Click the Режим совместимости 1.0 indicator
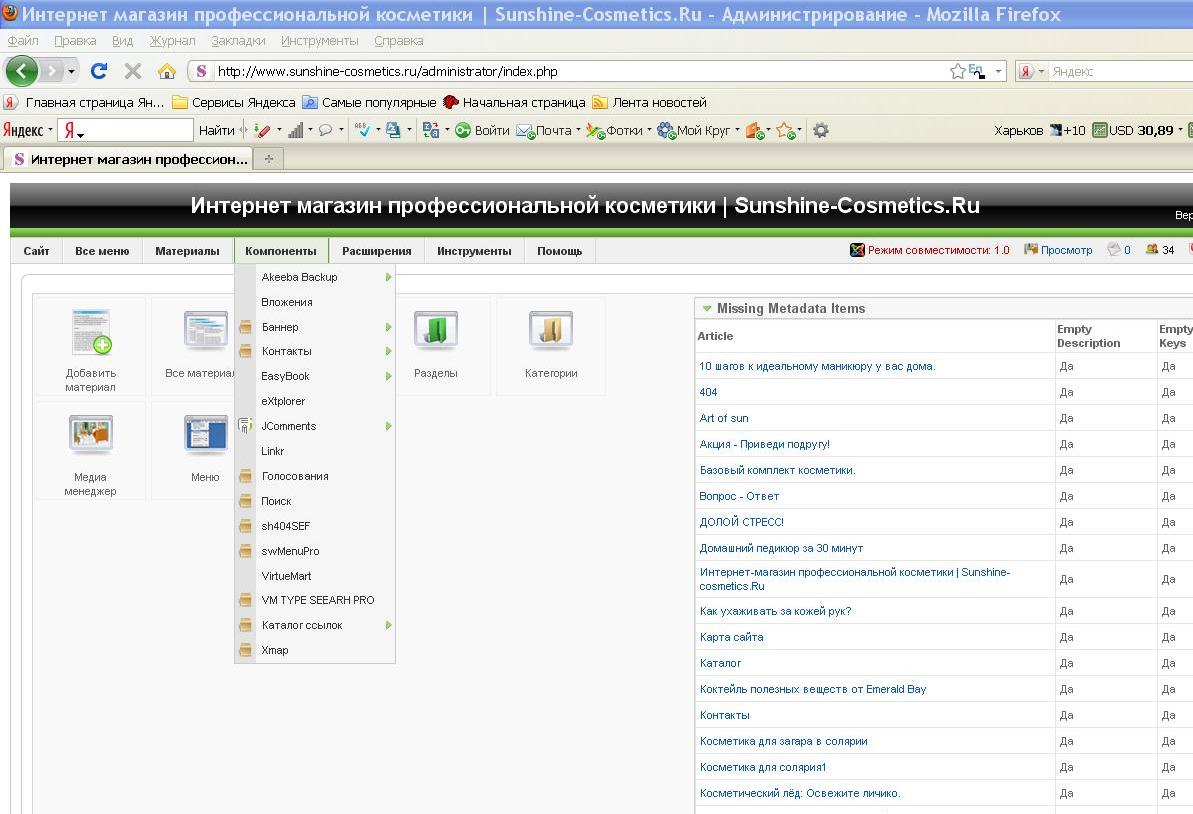The width and height of the screenshot is (1193, 814). (x=930, y=250)
